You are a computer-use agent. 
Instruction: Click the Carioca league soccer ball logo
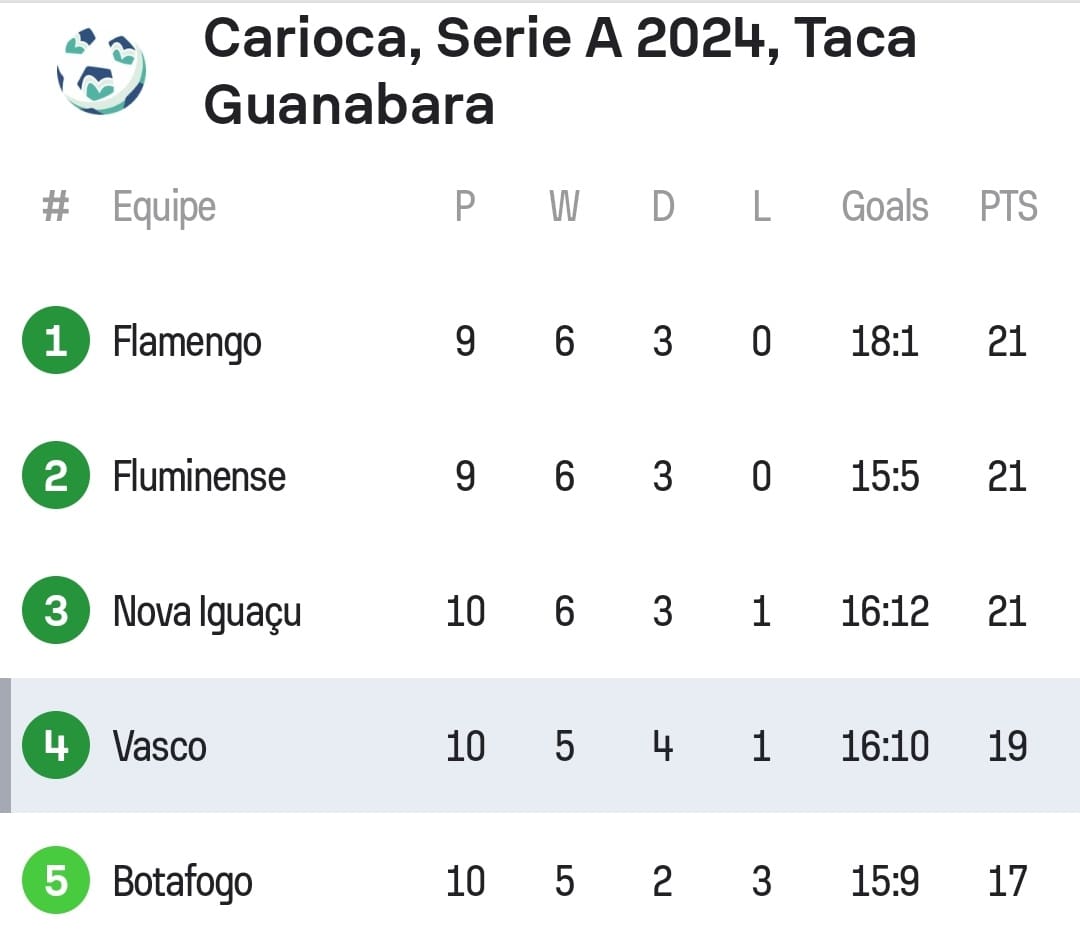tap(101, 70)
